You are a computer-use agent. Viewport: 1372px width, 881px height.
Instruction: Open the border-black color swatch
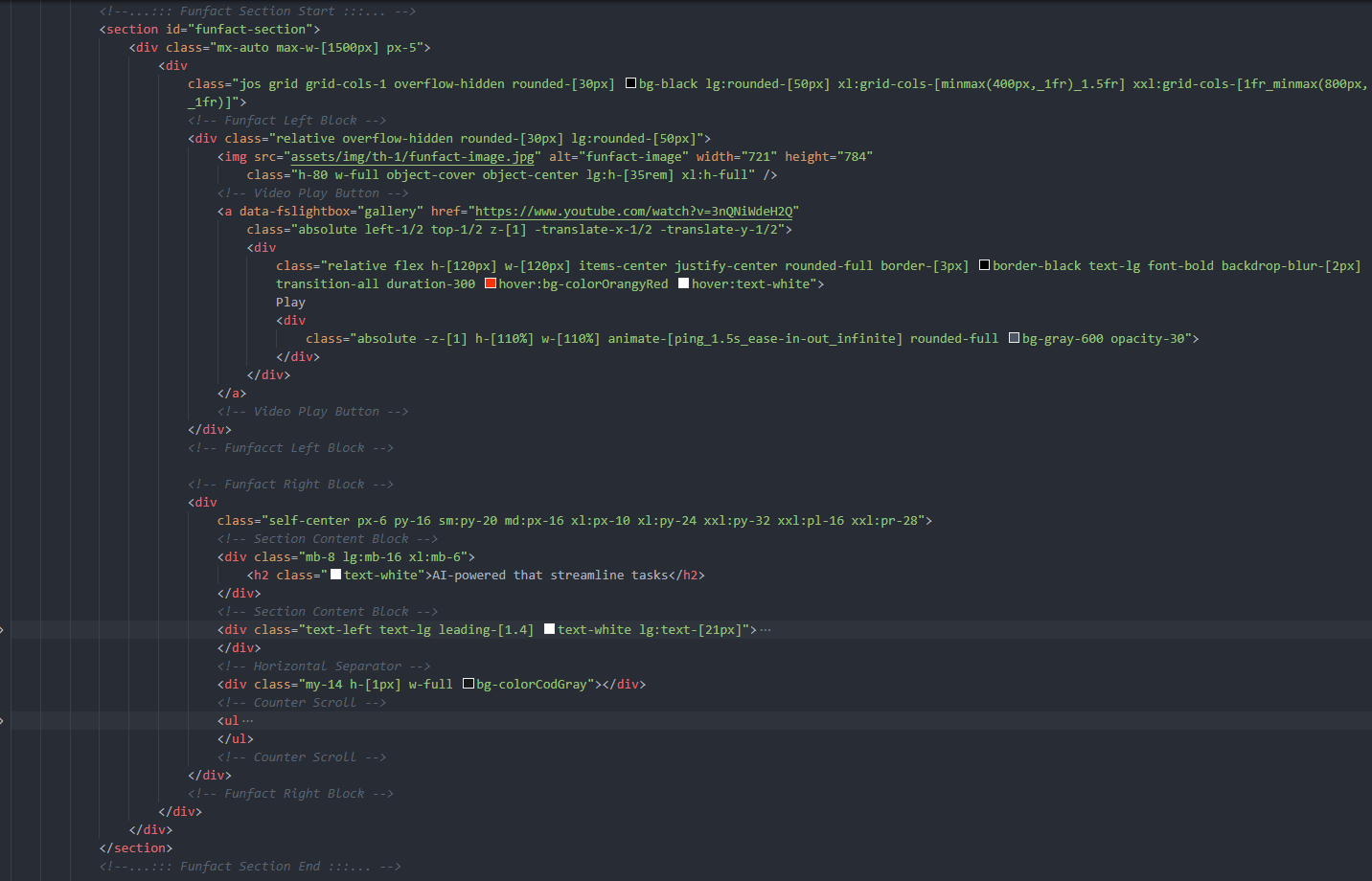[984, 265]
